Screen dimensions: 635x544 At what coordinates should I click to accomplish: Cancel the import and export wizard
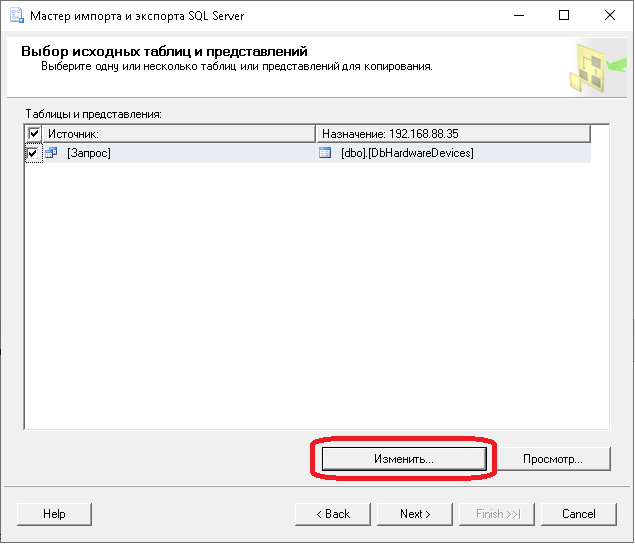coord(579,514)
